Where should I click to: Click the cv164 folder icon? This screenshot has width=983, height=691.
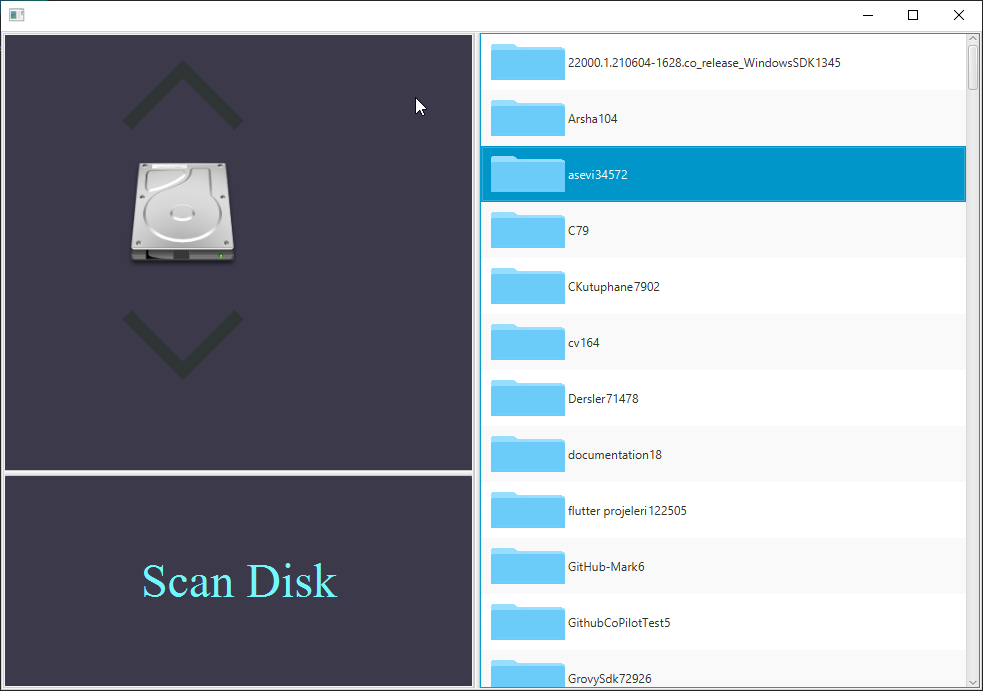527,342
